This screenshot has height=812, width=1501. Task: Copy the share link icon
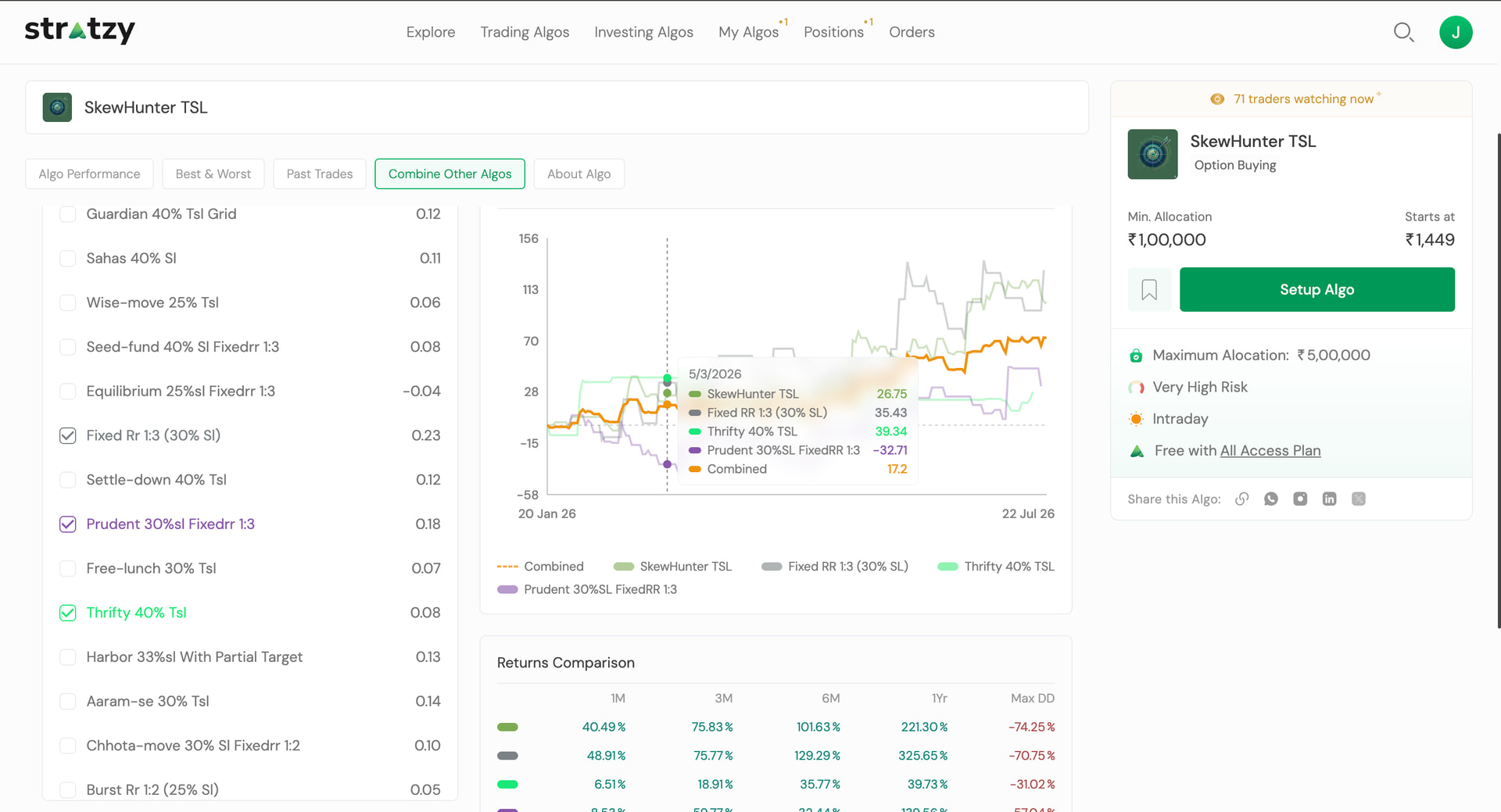(1241, 499)
